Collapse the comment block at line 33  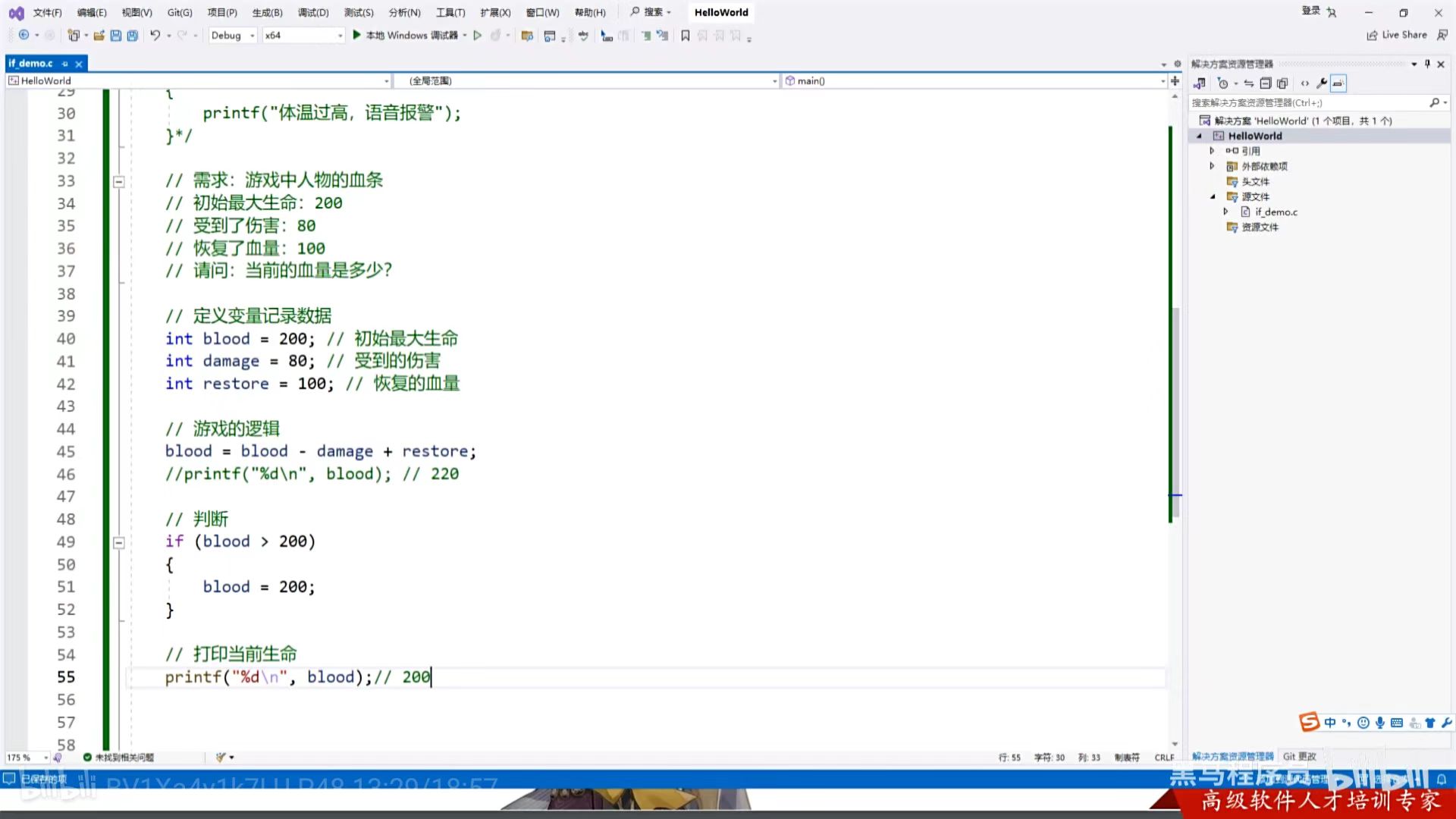(119, 181)
